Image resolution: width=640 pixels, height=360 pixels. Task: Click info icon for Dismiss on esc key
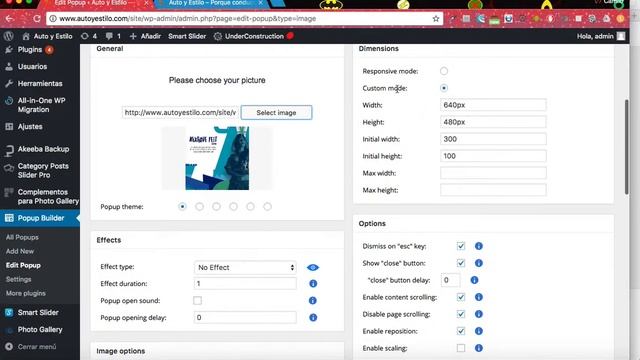pyautogui.click(x=479, y=246)
